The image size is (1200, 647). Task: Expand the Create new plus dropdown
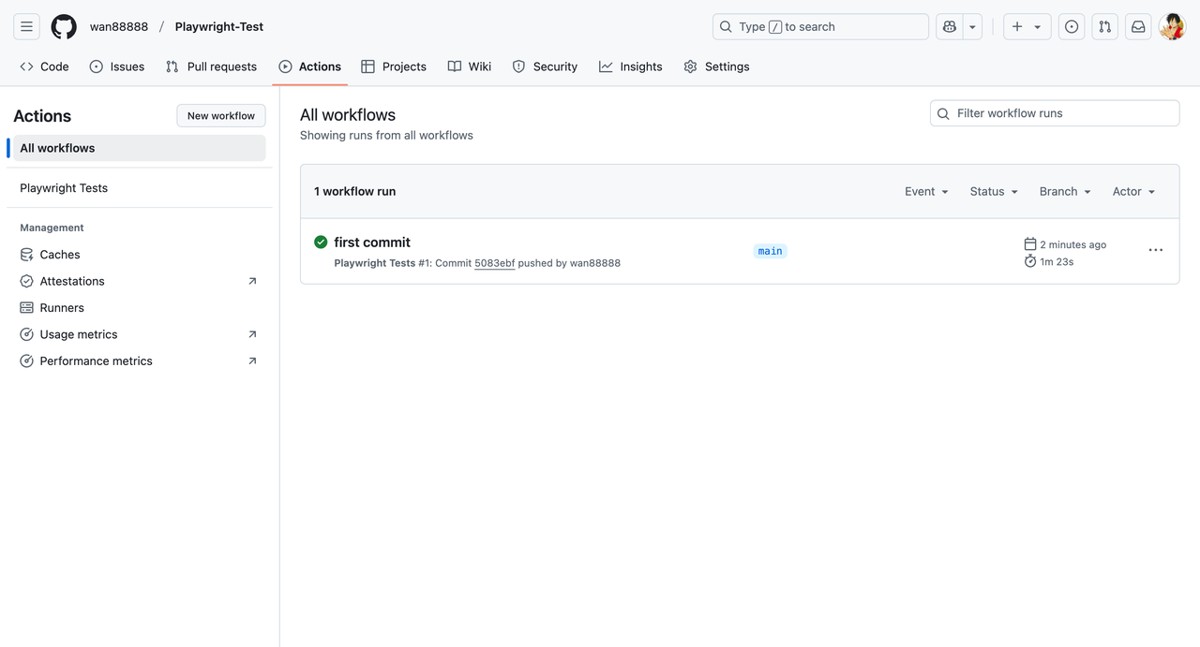point(1026,27)
